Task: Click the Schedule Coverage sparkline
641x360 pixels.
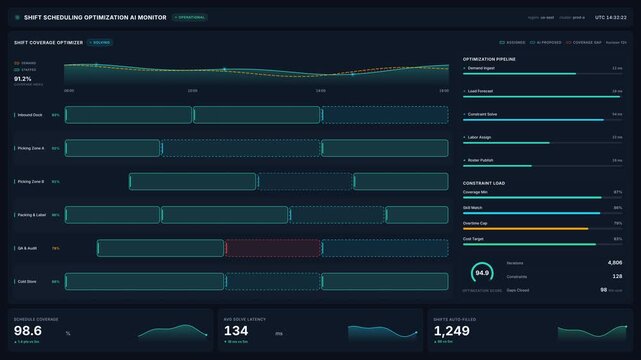Action: pyautogui.click(x=173, y=332)
